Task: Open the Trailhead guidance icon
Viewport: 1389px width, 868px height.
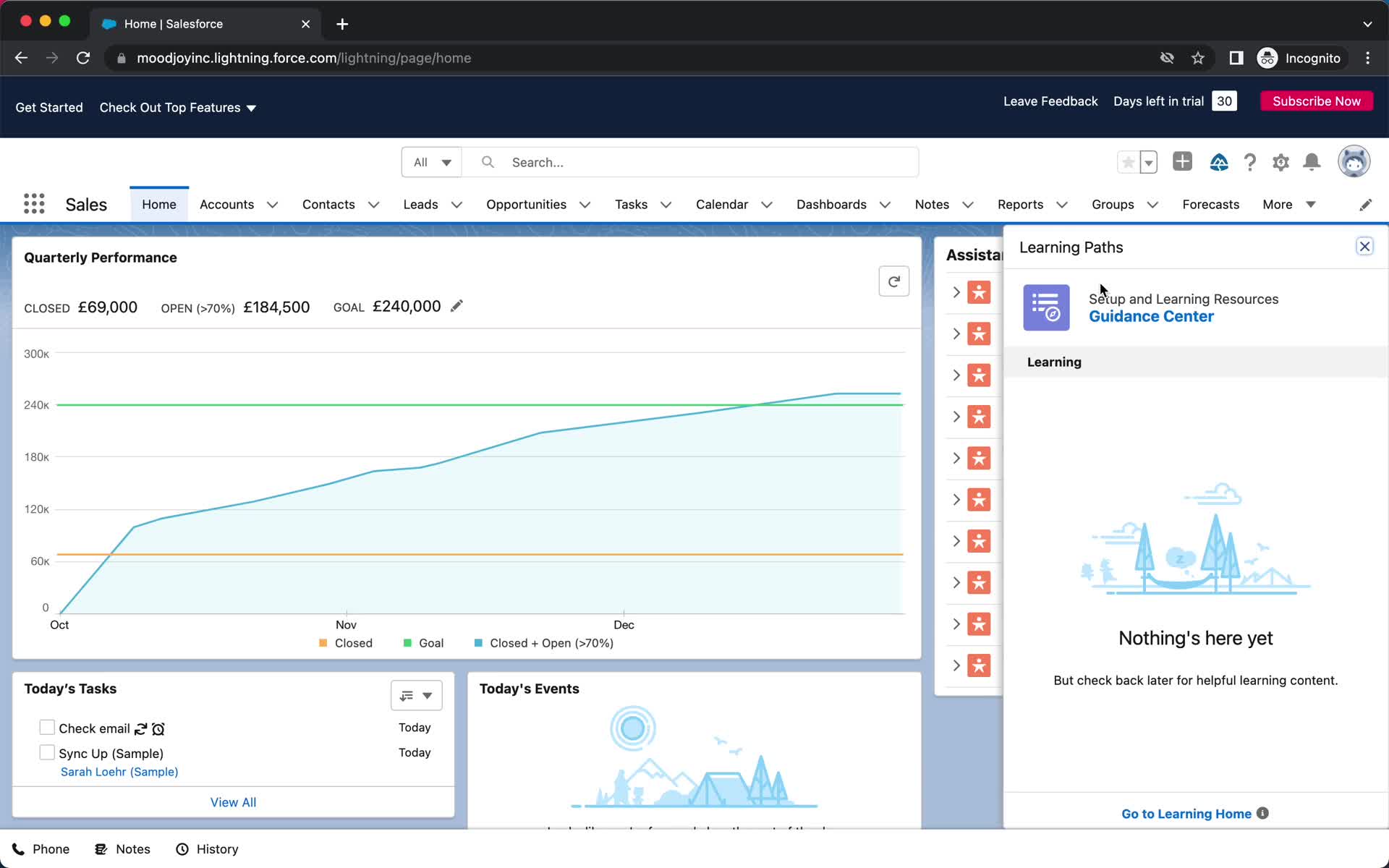Action: (x=1219, y=162)
